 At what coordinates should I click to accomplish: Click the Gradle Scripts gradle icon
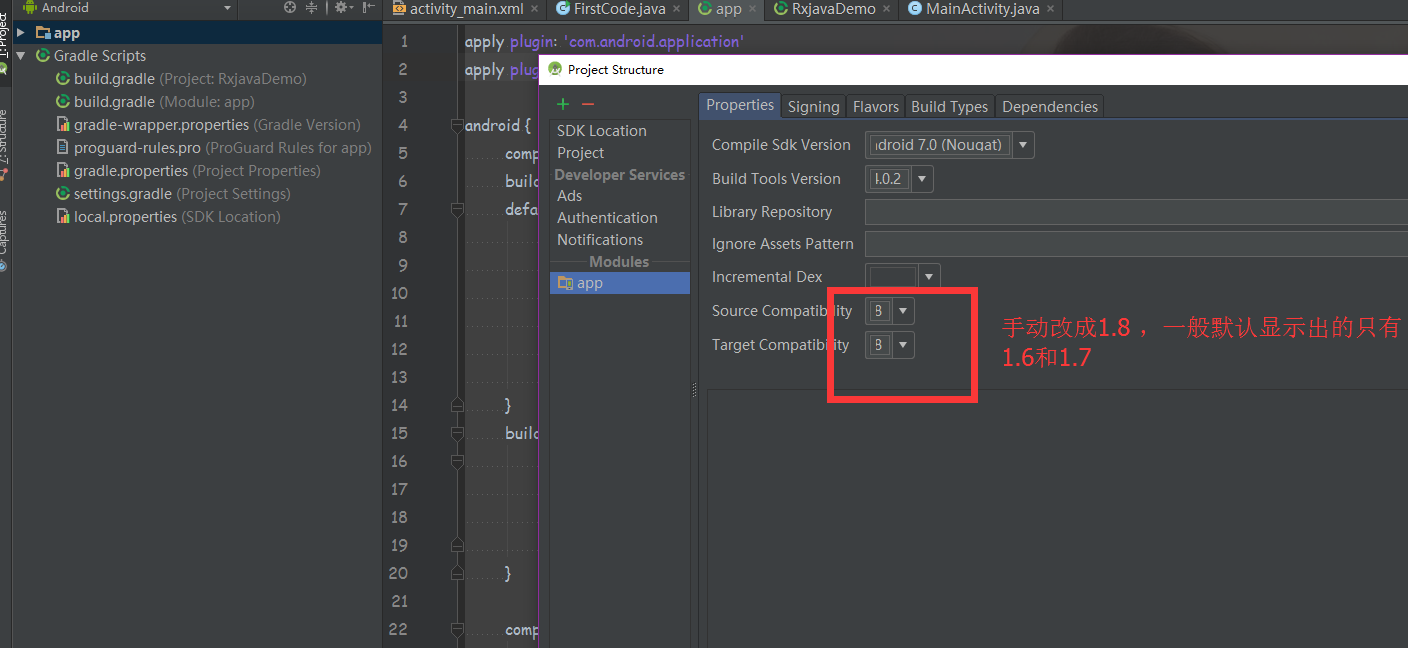43,56
